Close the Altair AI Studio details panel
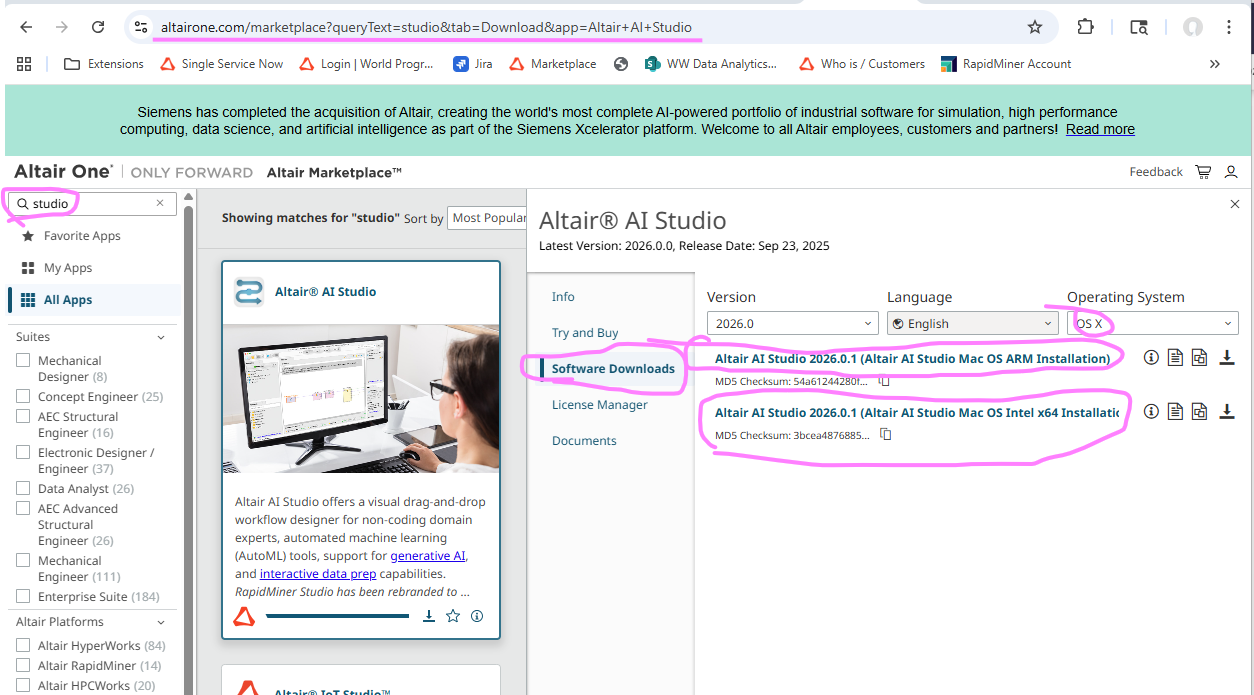Image resolution: width=1254 pixels, height=695 pixels. point(1234,204)
